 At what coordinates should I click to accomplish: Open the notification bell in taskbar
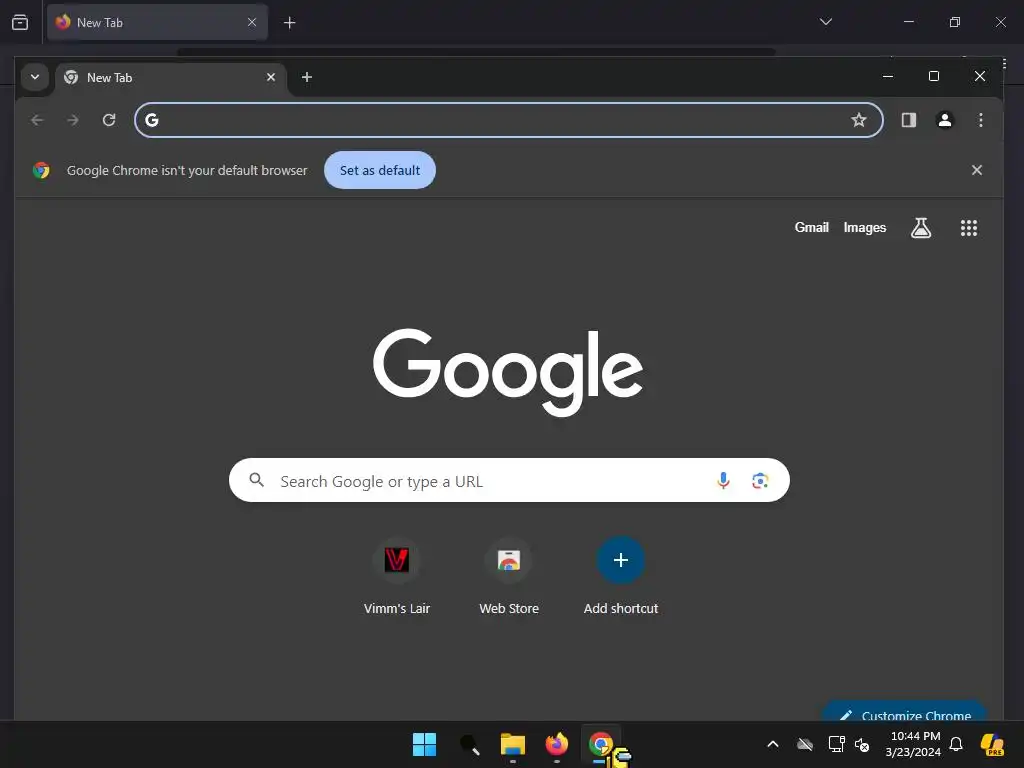pos(956,744)
